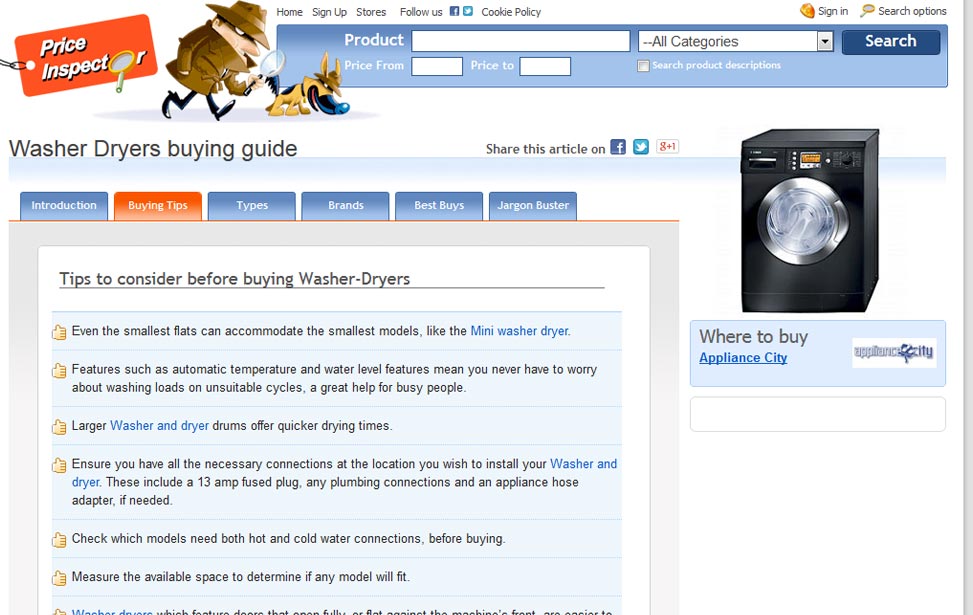This screenshot has width=973, height=615.
Task: Click the black washer dryer product image
Action: coord(810,220)
